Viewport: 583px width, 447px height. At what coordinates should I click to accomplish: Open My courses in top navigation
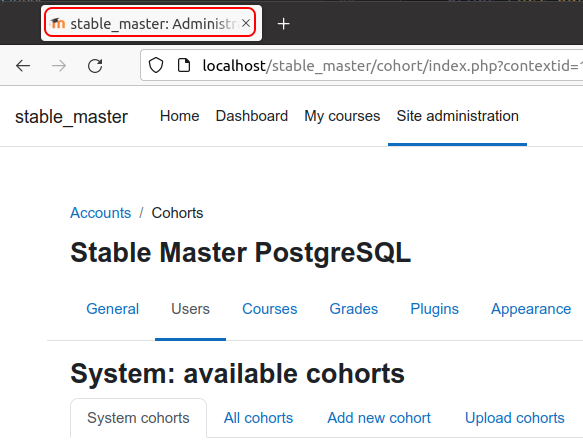click(342, 116)
